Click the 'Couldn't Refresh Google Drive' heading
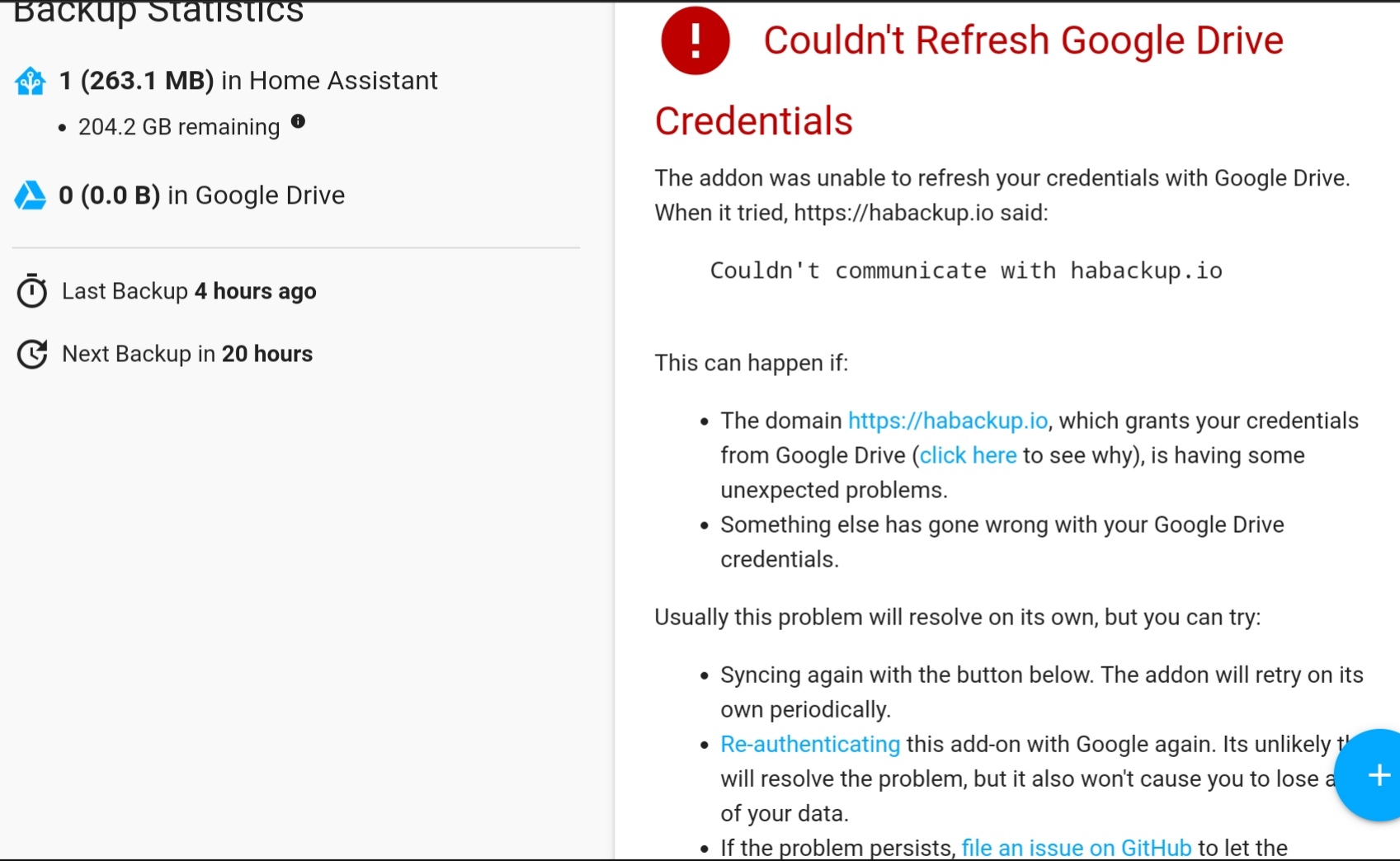 [x=1023, y=40]
